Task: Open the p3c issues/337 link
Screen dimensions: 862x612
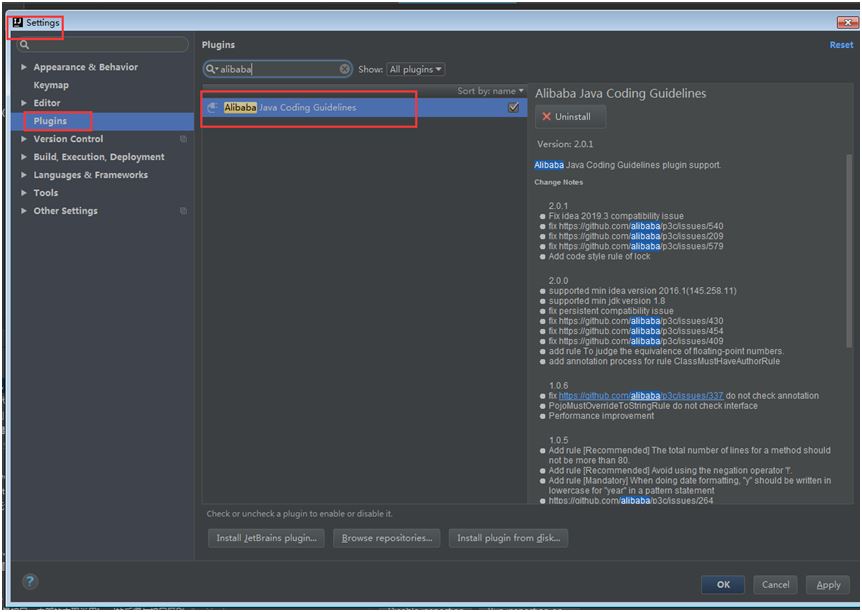Action: pos(641,396)
